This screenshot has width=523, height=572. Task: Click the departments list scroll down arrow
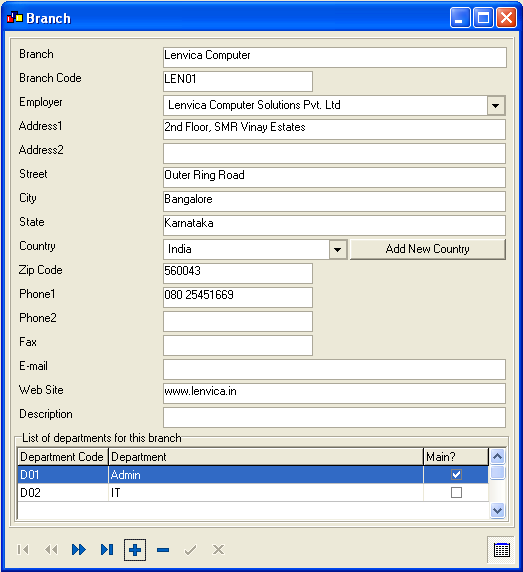497,510
